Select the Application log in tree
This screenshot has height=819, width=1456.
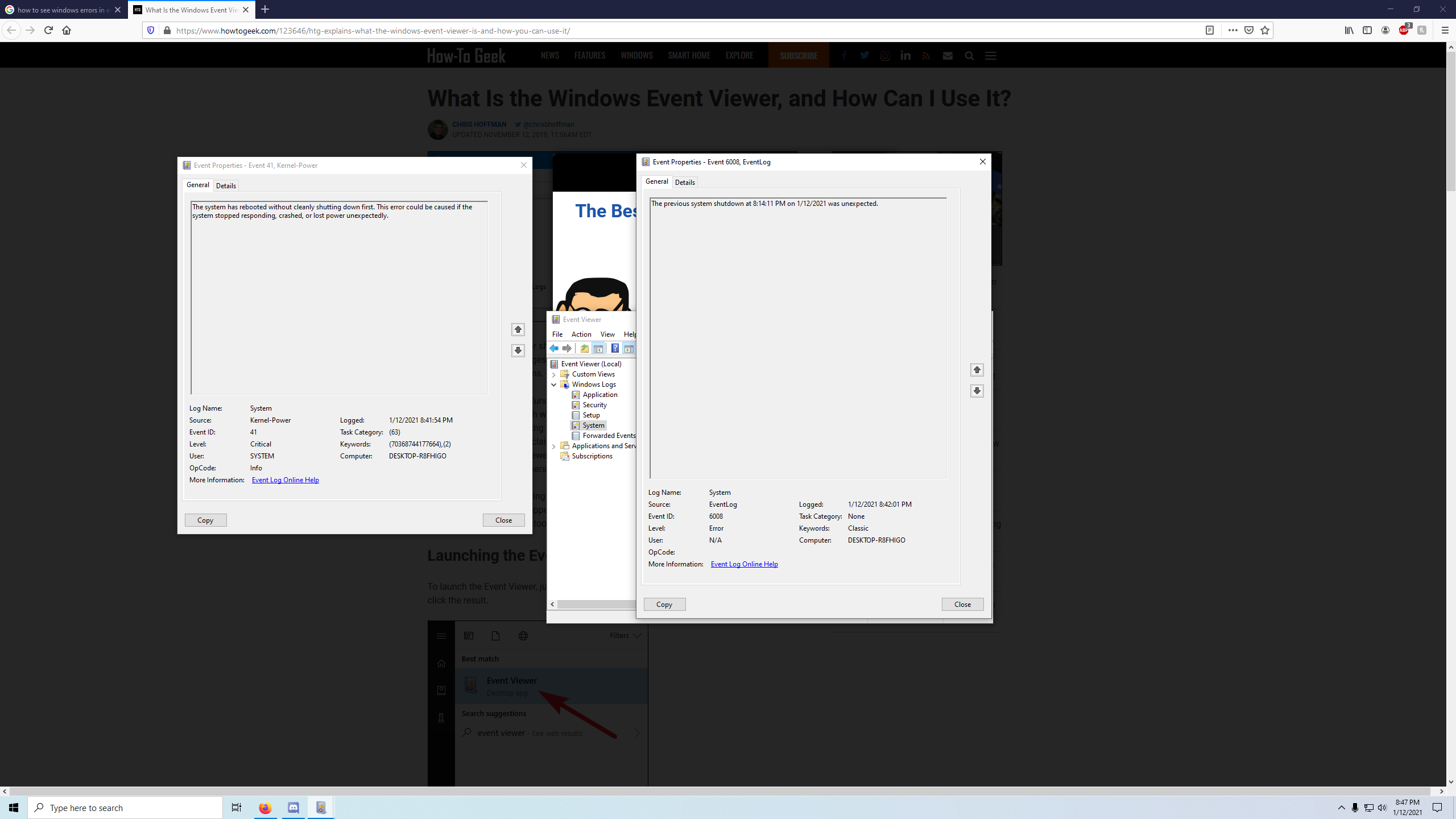(x=599, y=395)
